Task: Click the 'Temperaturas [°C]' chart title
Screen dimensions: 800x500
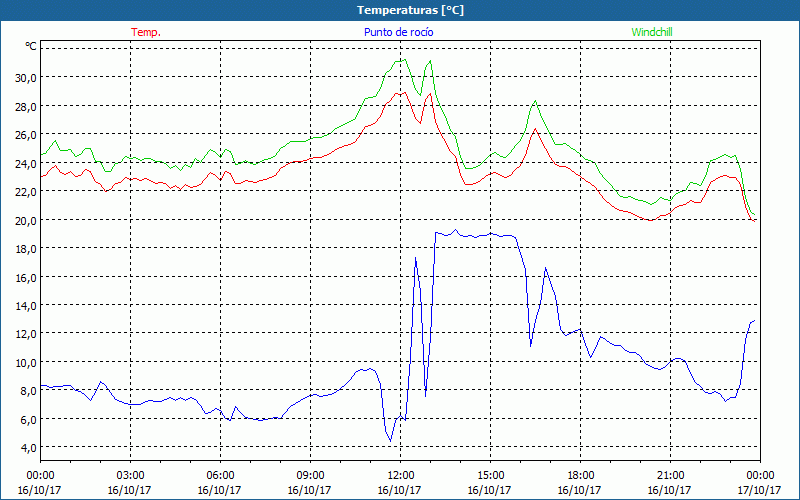Action: [410, 10]
